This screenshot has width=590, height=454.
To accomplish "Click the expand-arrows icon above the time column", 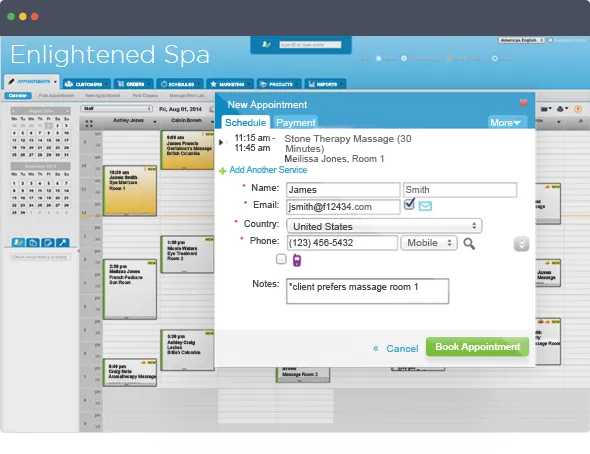I will pos(89,123).
